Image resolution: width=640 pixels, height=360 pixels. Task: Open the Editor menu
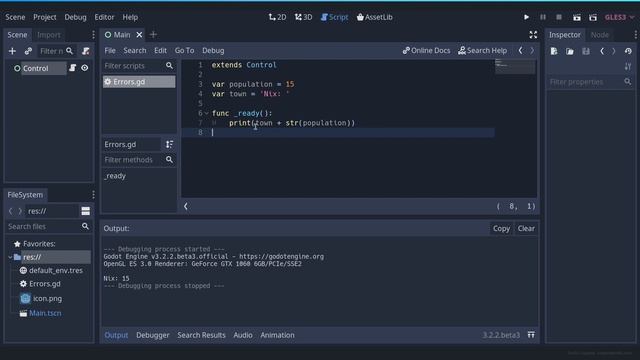(x=104, y=17)
